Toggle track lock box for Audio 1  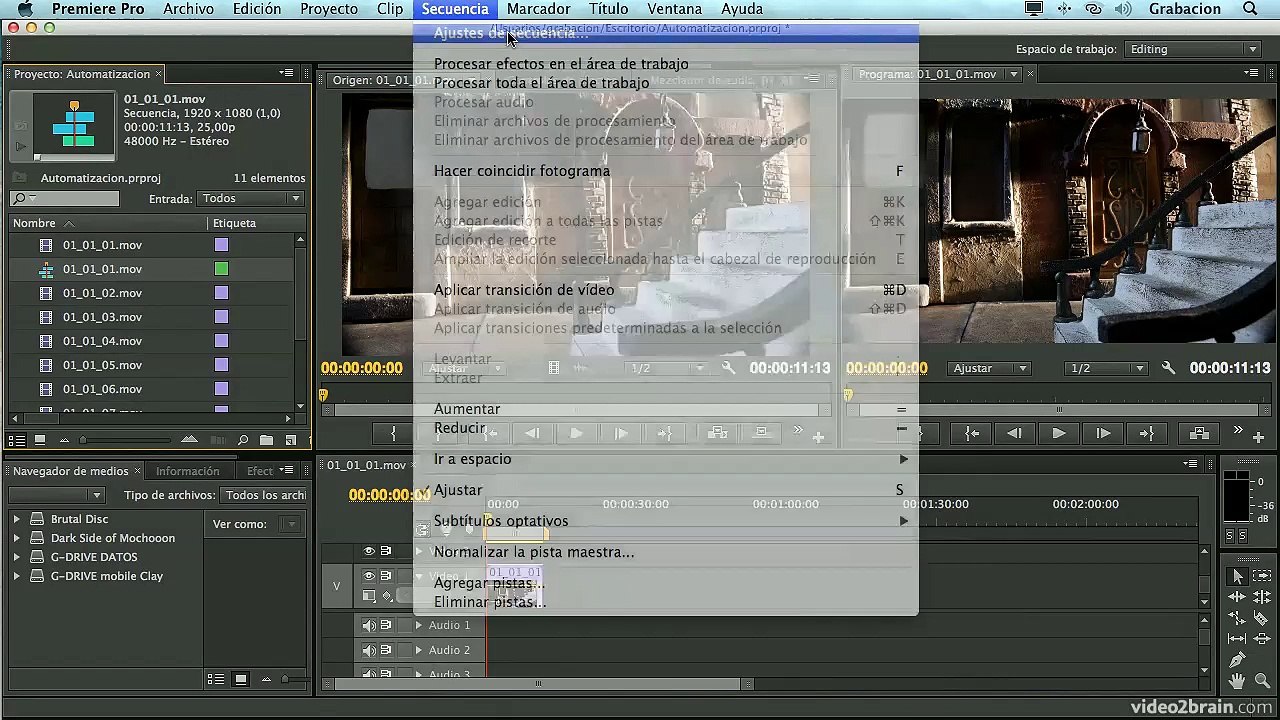[403, 626]
